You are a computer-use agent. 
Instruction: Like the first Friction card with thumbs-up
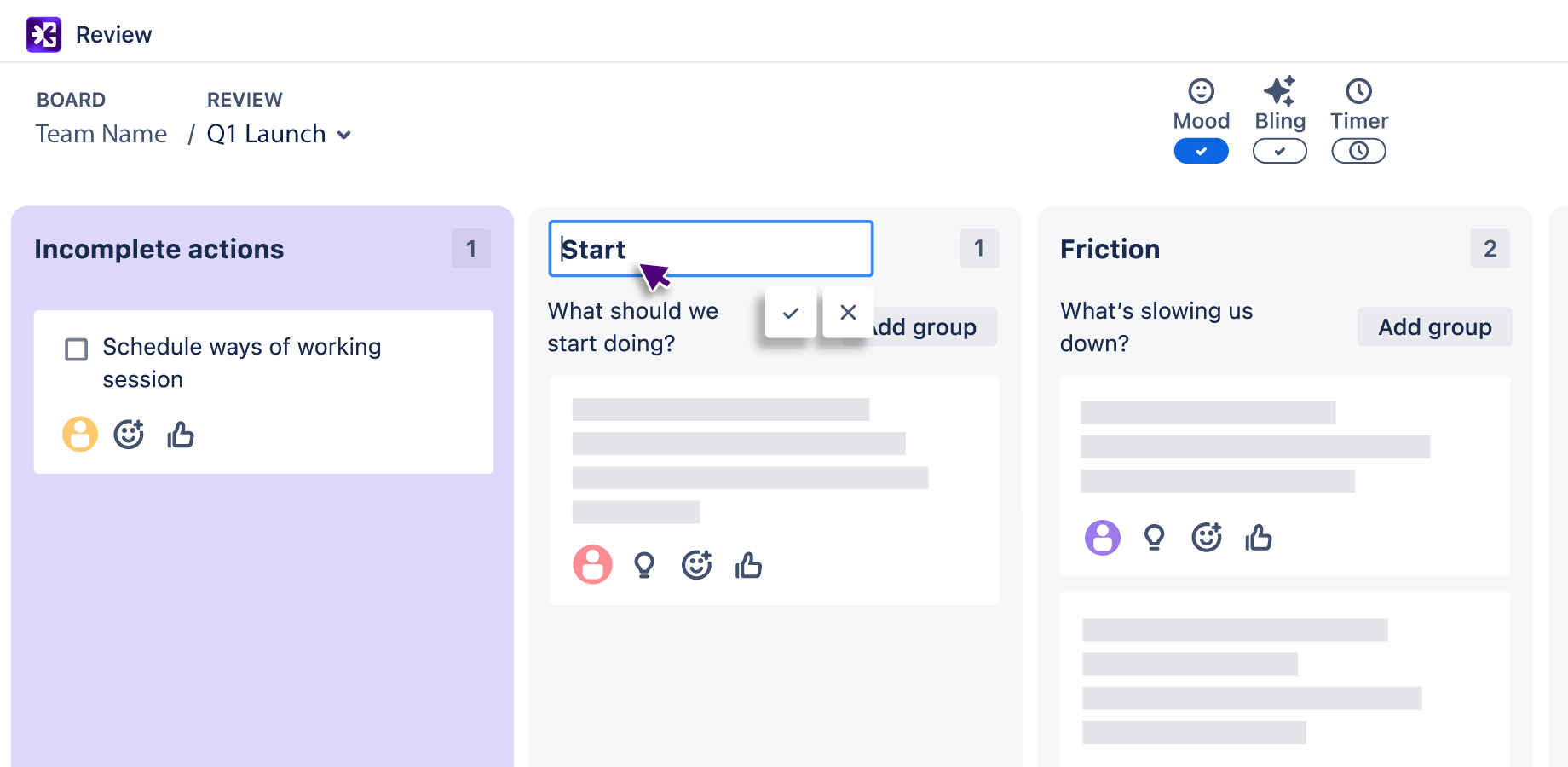(x=1258, y=538)
